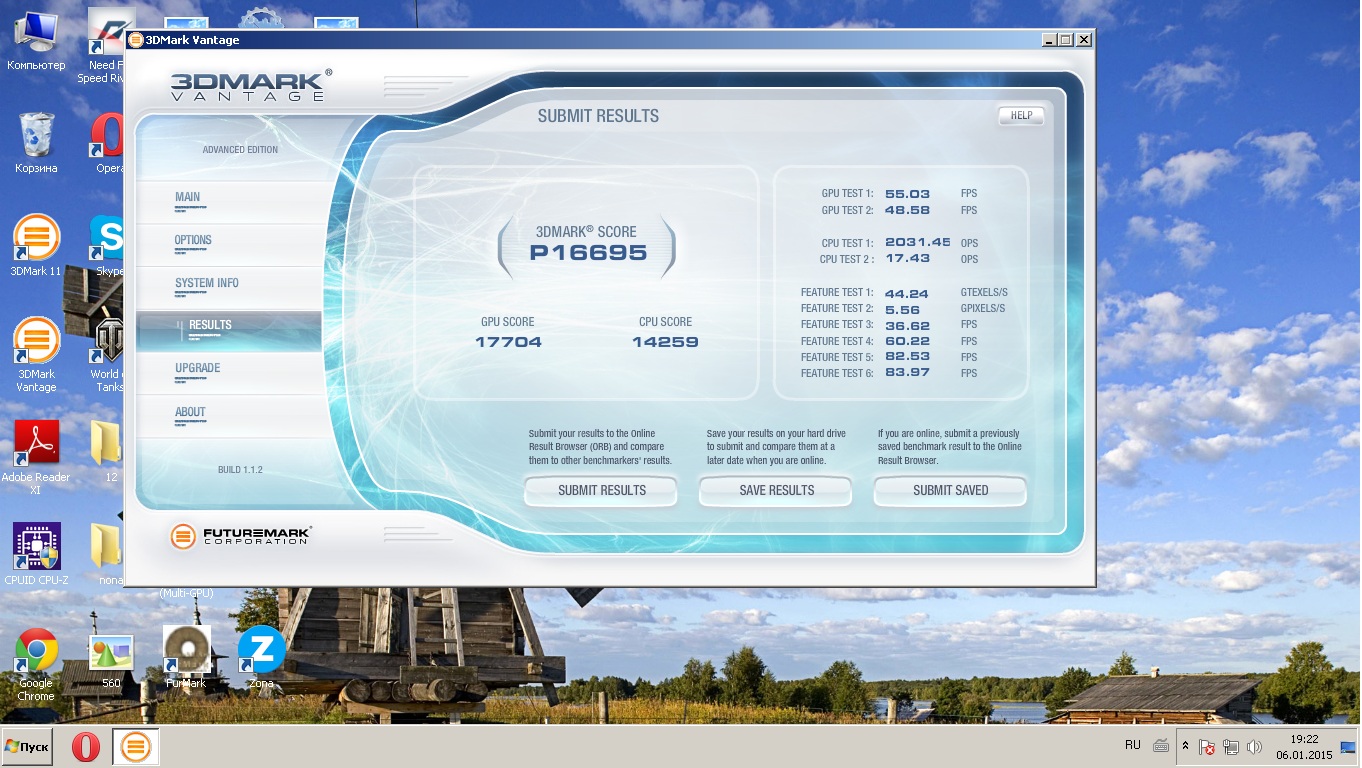
Task: Minimize the 3DMark Vantage window
Action: [1048, 40]
